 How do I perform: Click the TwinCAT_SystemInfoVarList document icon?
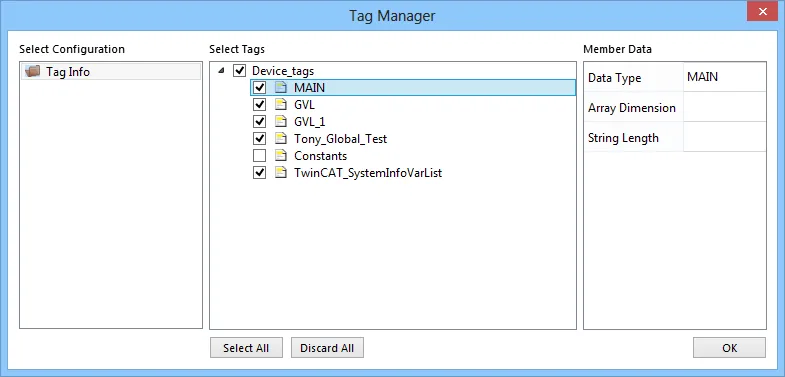pyautogui.click(x=281, y=173)
